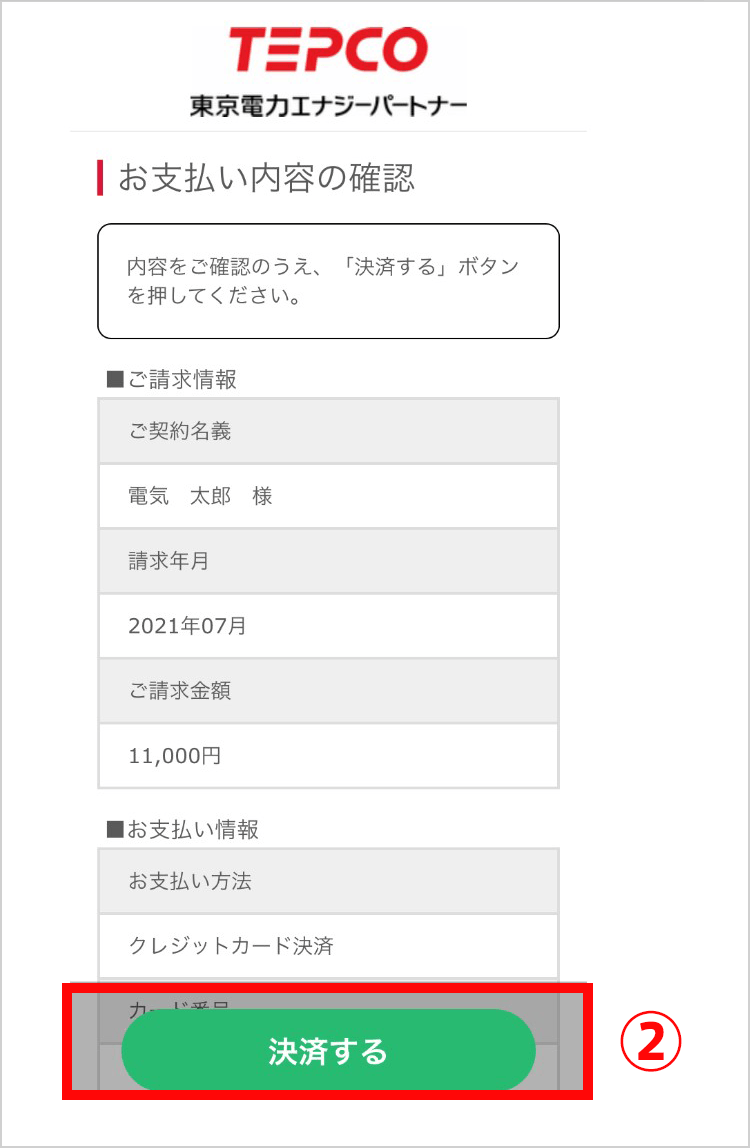Click the red vertical bar beside the heading
Screen dimensions: 750x1148
click(100, 178)
